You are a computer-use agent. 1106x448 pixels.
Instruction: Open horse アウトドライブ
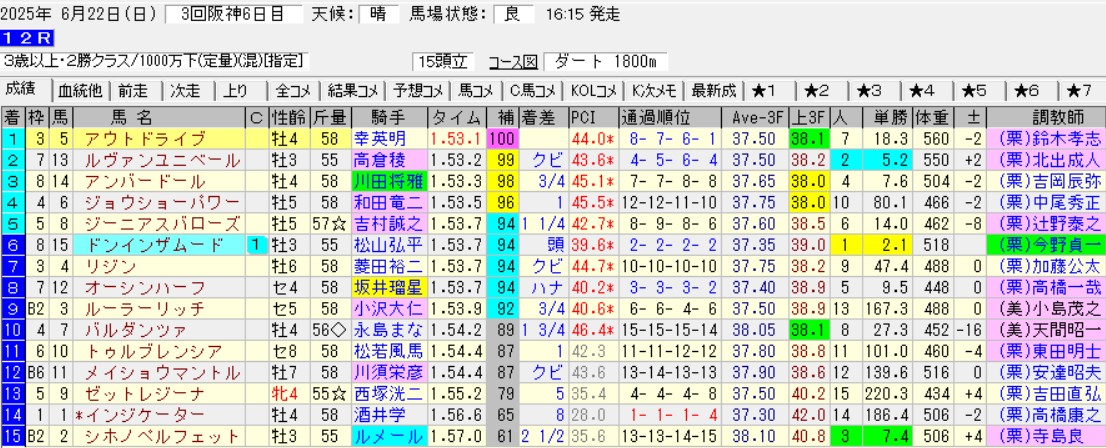tap(133, 139)
